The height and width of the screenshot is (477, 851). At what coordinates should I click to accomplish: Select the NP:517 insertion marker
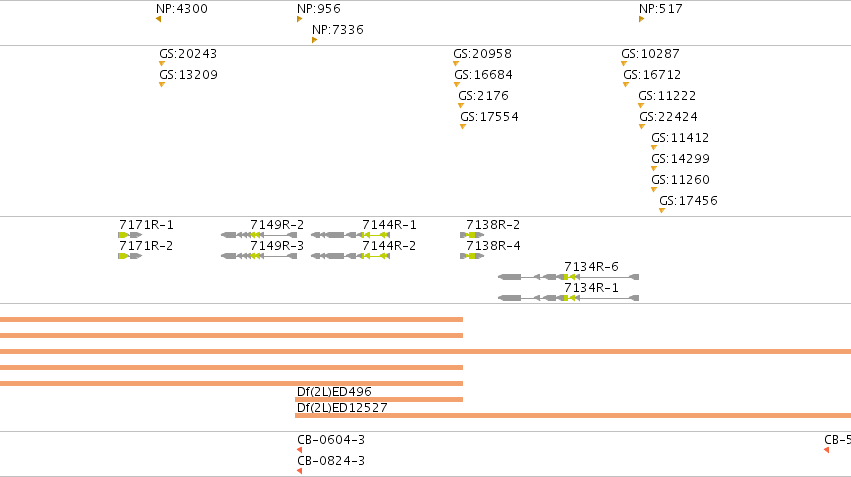pyautogui.click(x=642, y=19)
